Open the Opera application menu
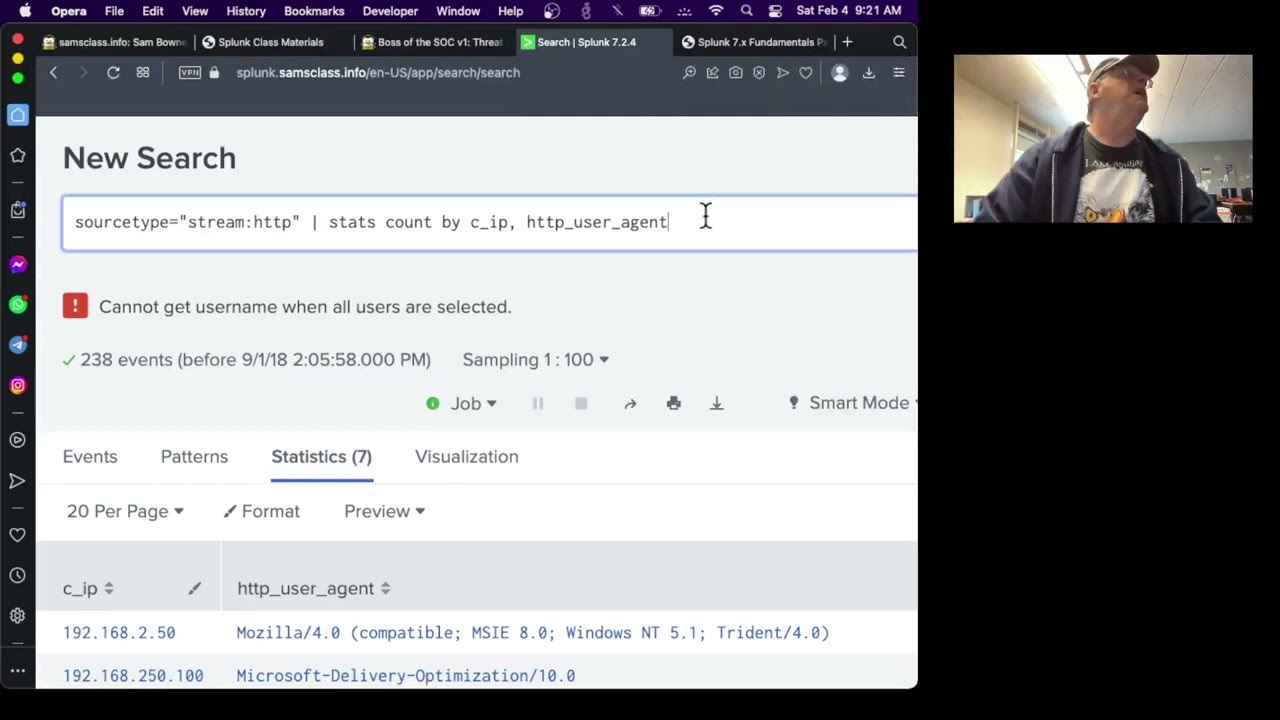The image size is (1280, 720). point(69,11)
